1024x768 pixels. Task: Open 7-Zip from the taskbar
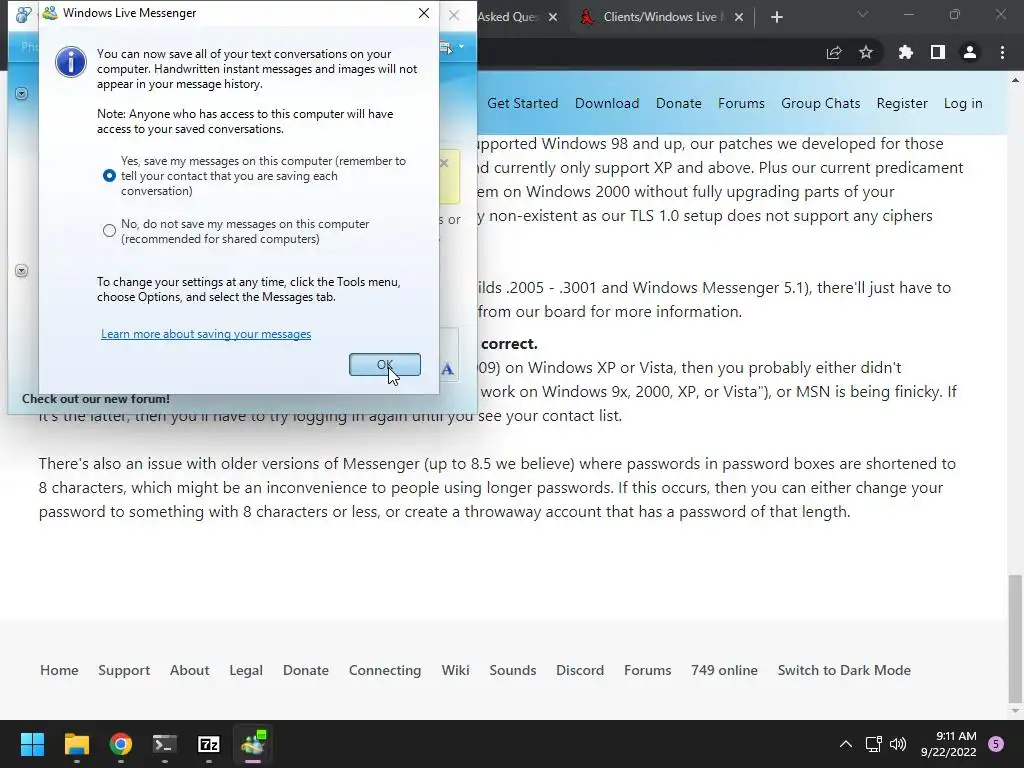[x=209, y=744]
